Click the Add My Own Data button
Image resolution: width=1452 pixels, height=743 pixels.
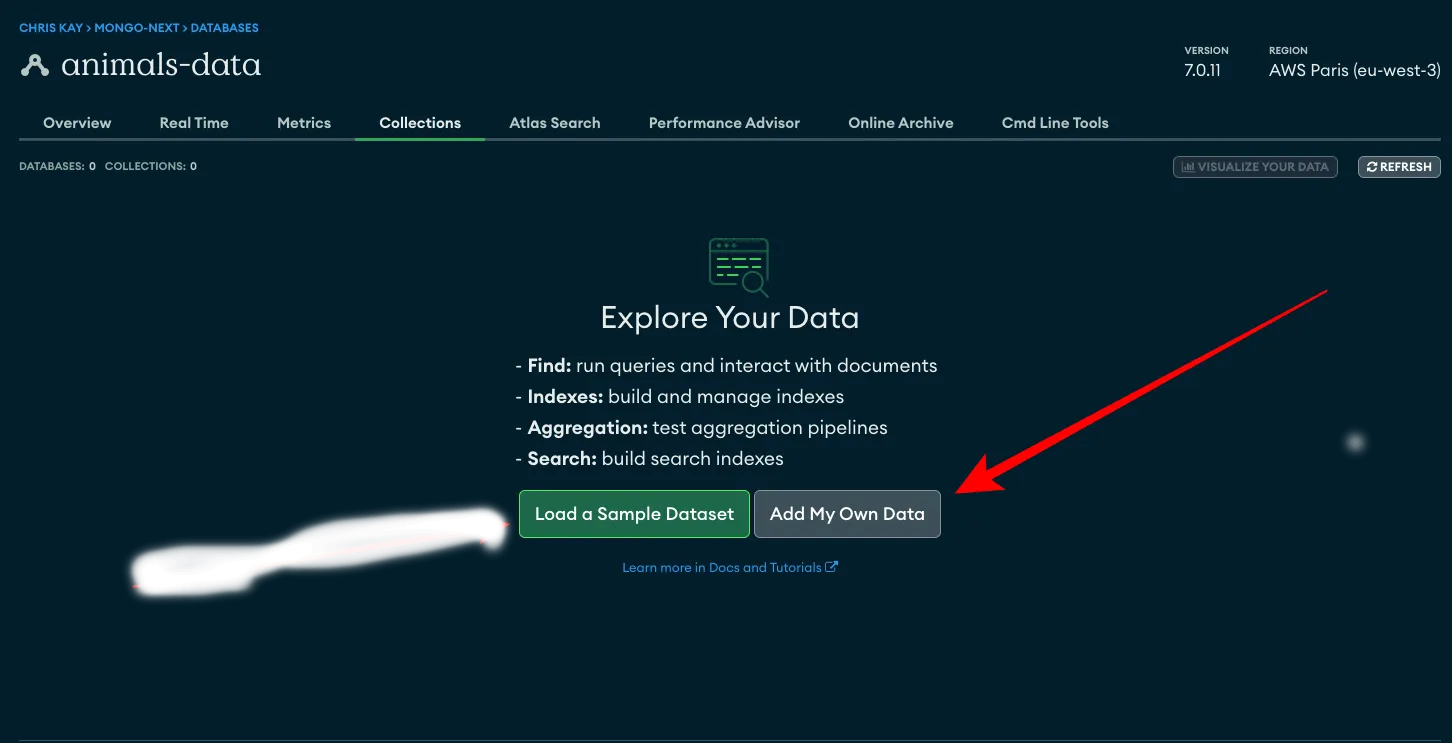pyautogui.click(x=847, y=514)
